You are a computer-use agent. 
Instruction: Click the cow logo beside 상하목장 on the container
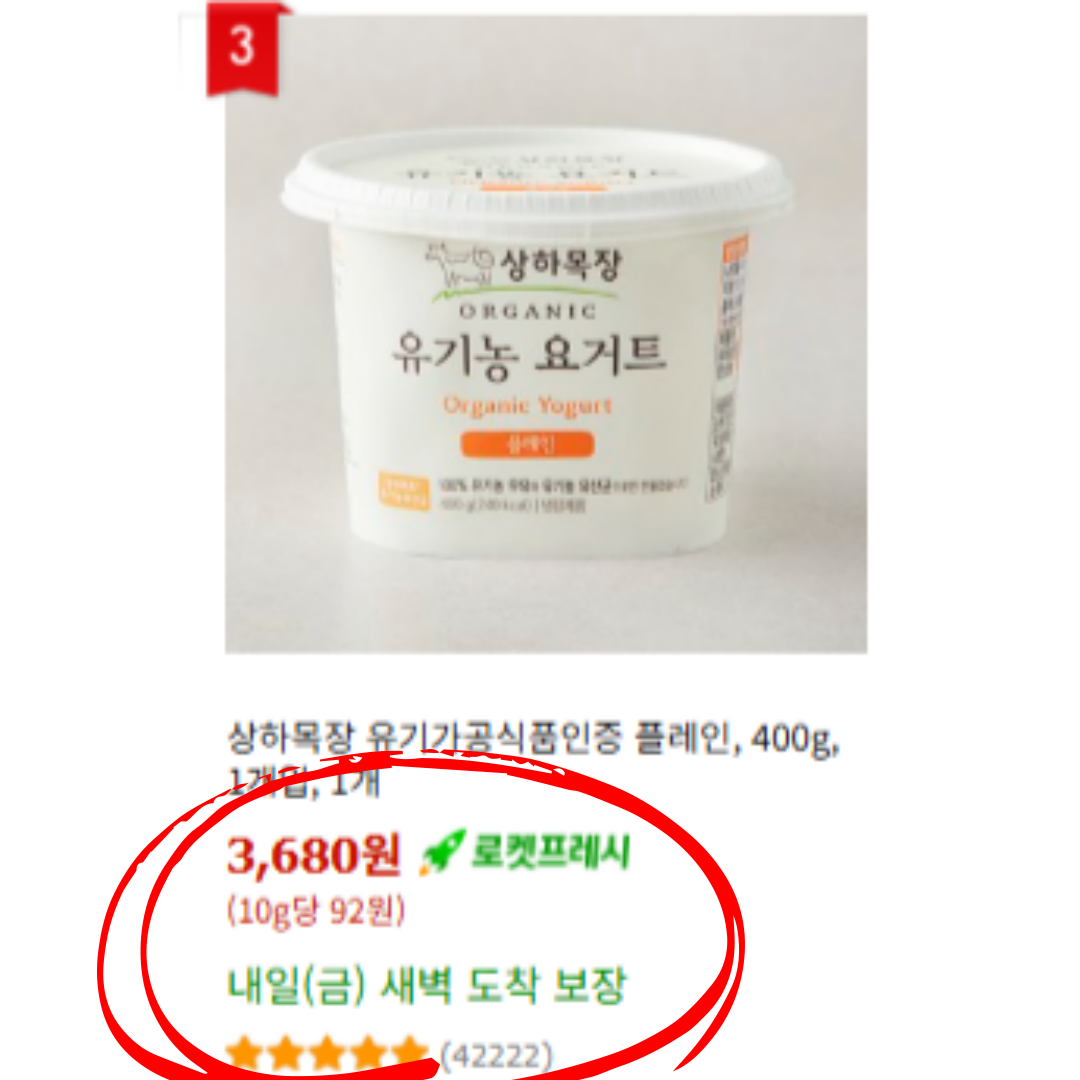click(x=459, y=266)
